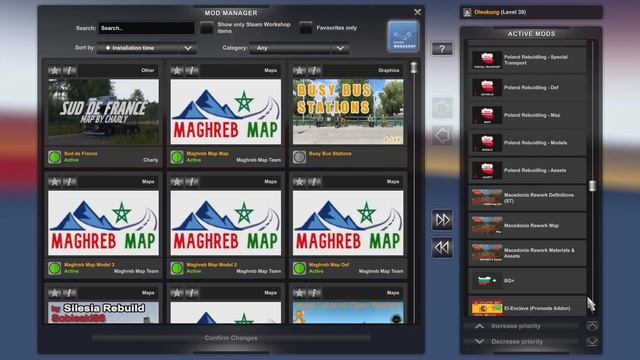Screen dimensions: 640x360
Task: Favourite the Sud de France mod star
Action: pos(55,70)
